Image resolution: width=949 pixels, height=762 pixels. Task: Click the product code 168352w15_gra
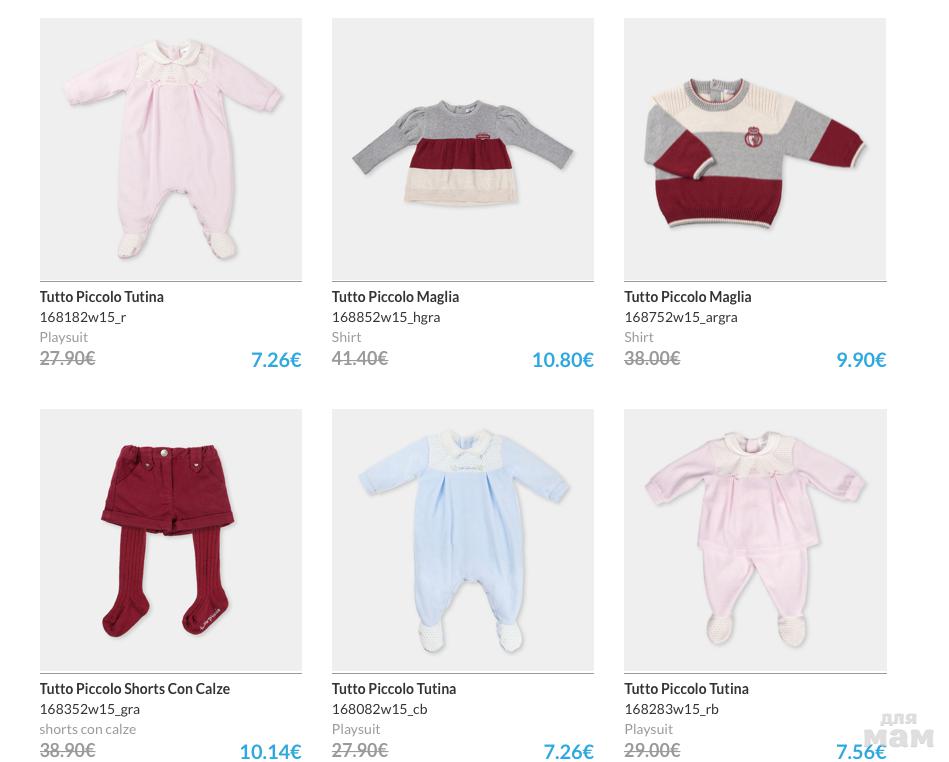click(89, 709)
